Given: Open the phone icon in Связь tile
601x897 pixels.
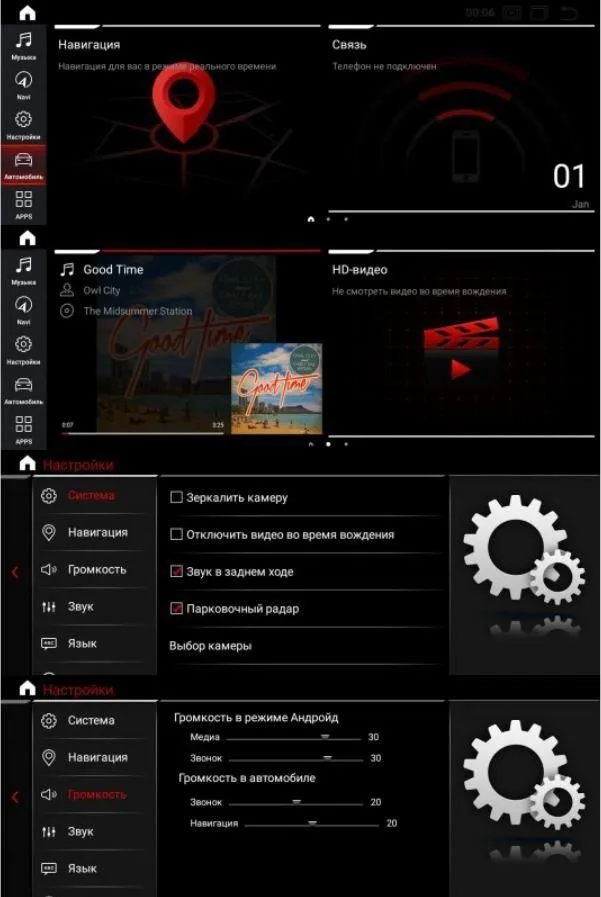Looking at the screenshot, I should [x=465, y=156].
